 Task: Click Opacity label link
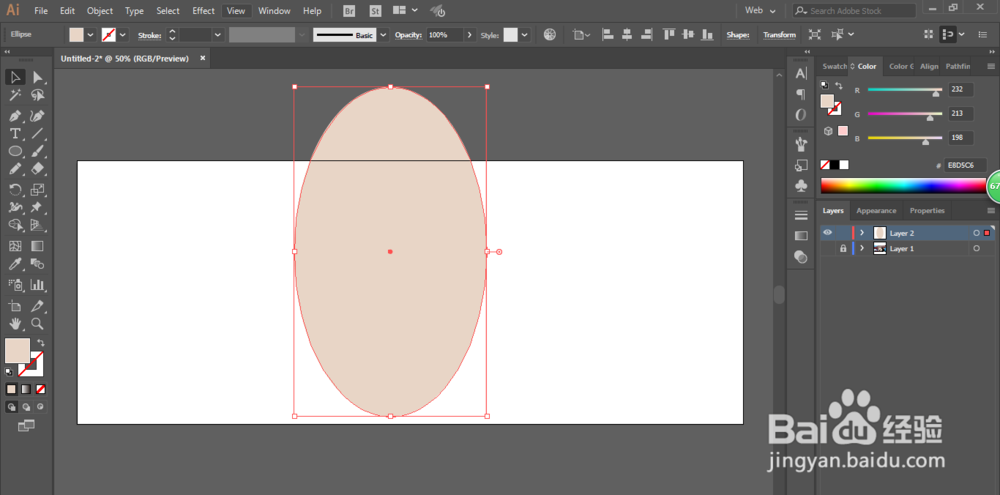click(408, 35)
